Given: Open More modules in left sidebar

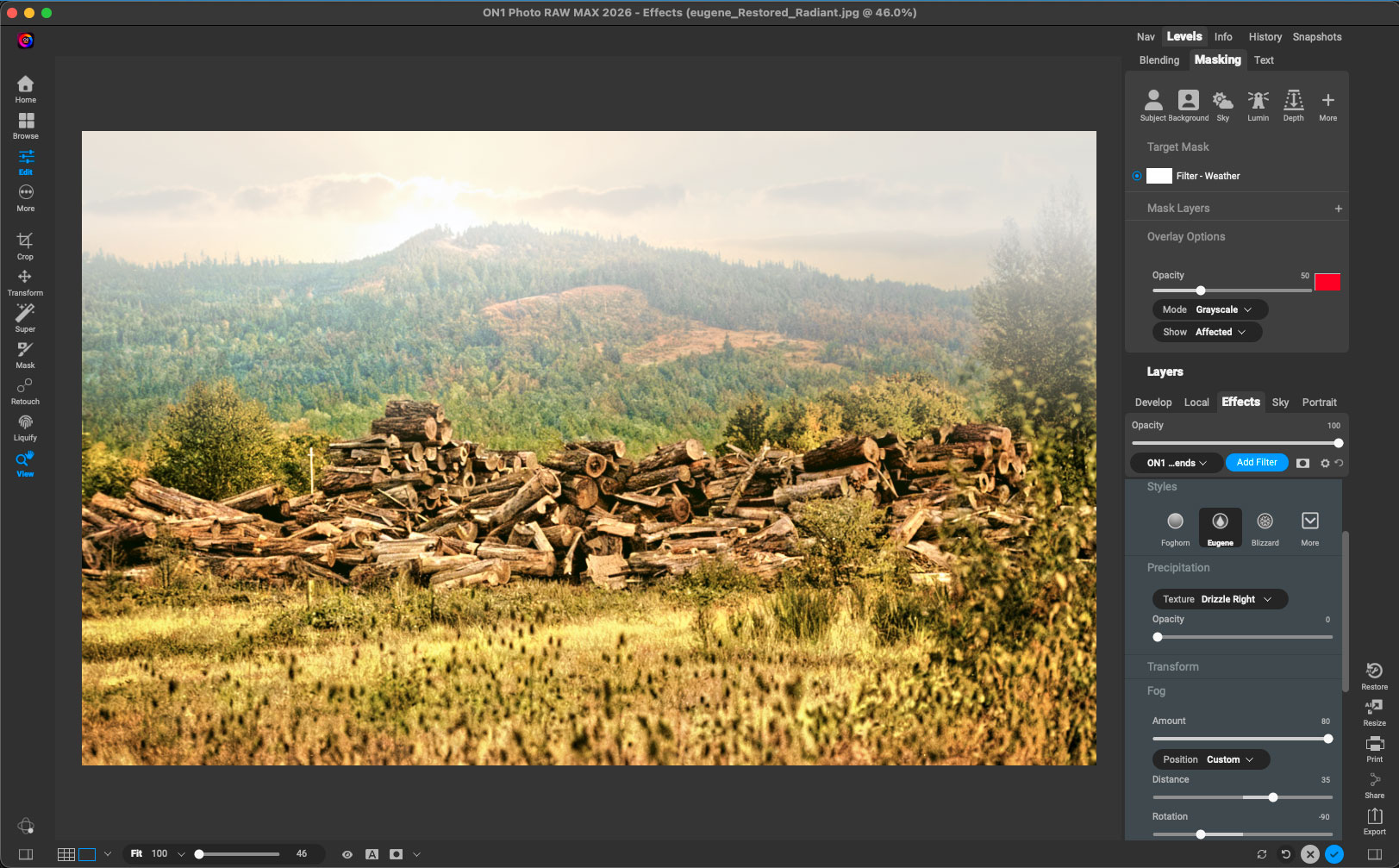Looking at the screenshot, I should coord(25,197).
